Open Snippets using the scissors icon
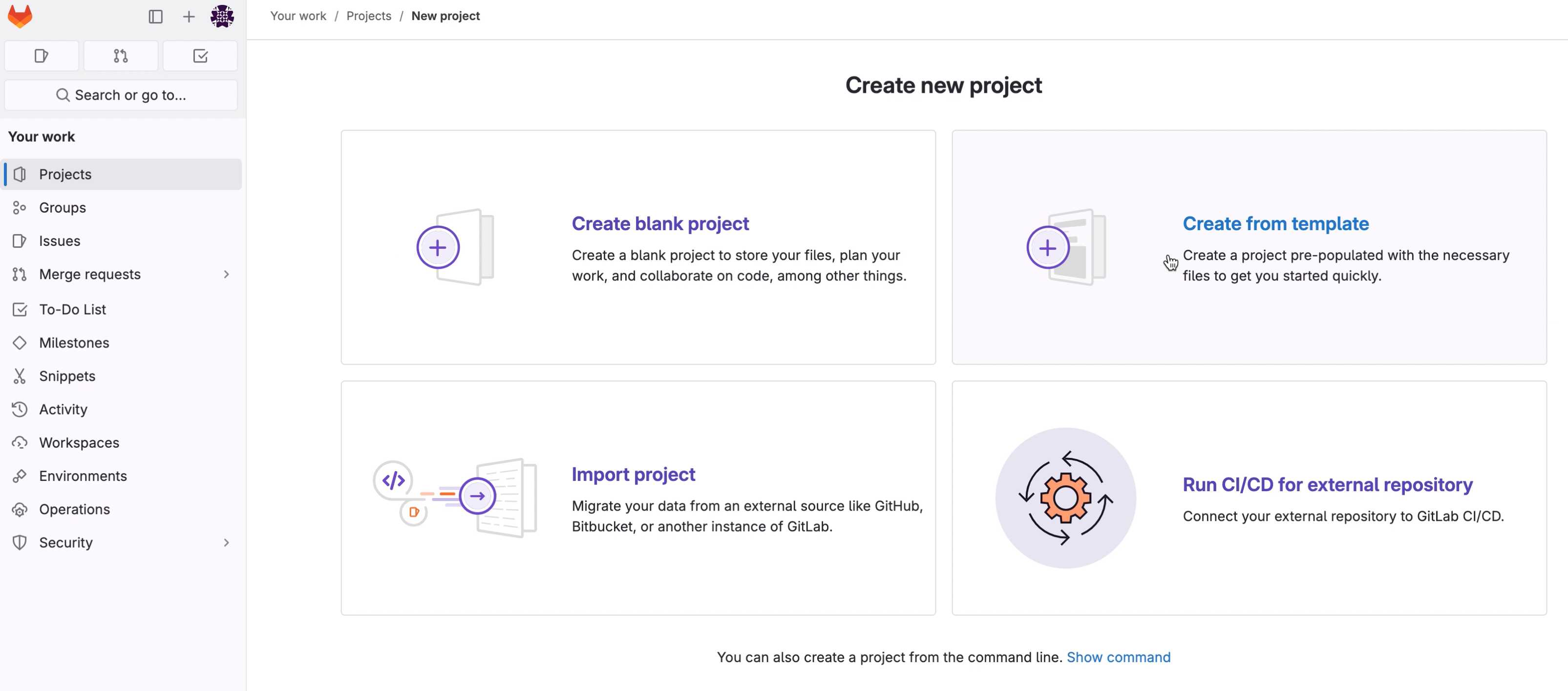This screenshot has width=1568, height=691. 67,376
